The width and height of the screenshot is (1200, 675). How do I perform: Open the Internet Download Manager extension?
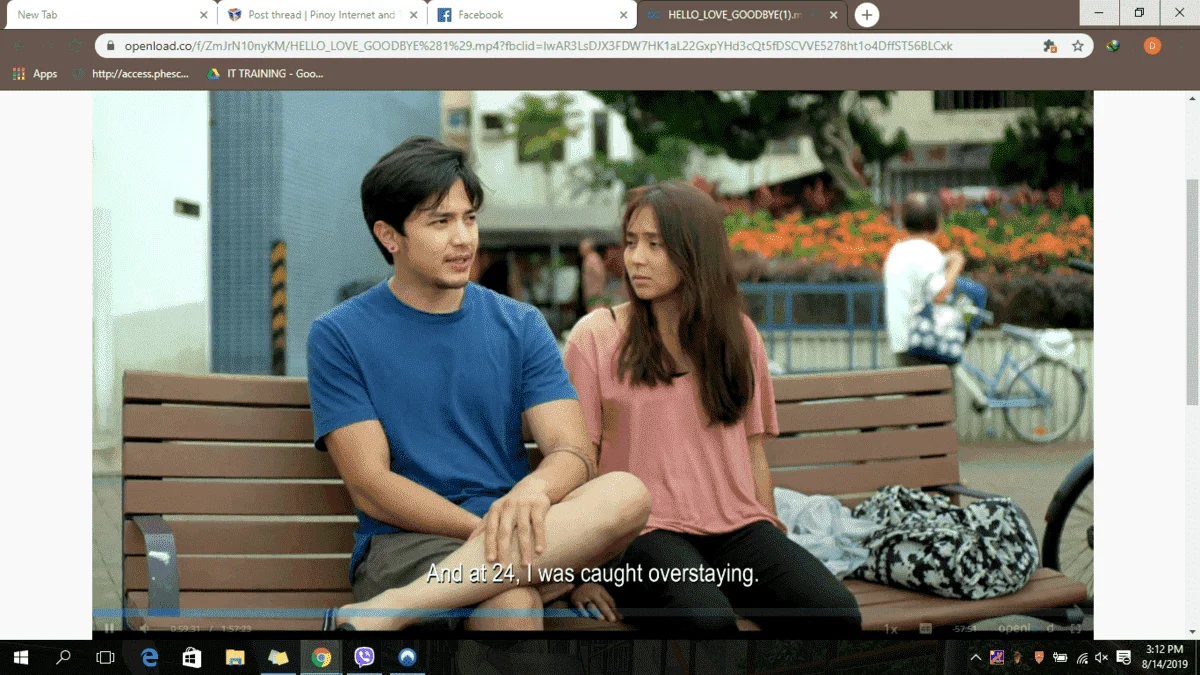coord(1113,46)
